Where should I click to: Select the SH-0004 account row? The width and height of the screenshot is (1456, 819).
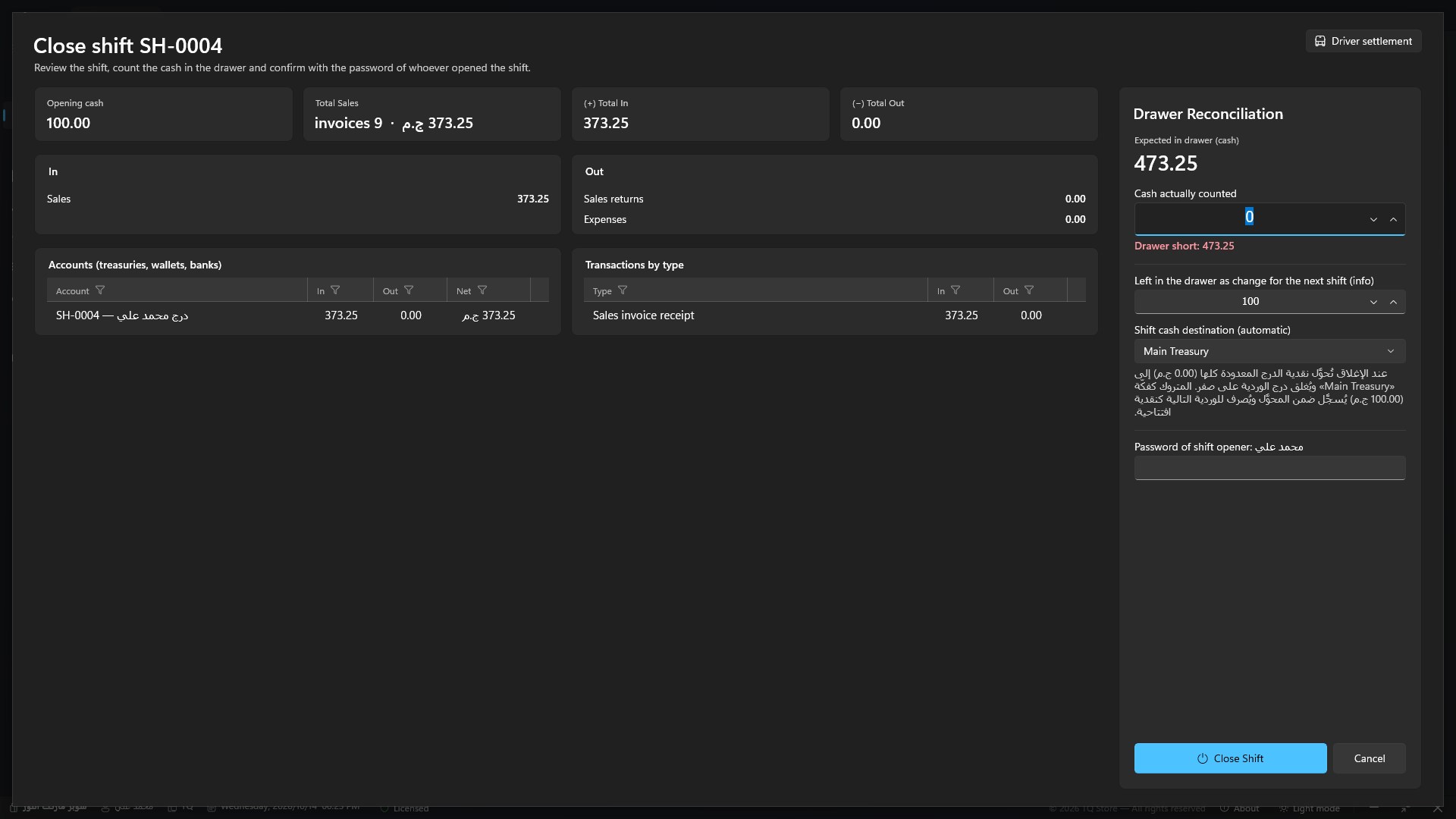click(297, 315)
